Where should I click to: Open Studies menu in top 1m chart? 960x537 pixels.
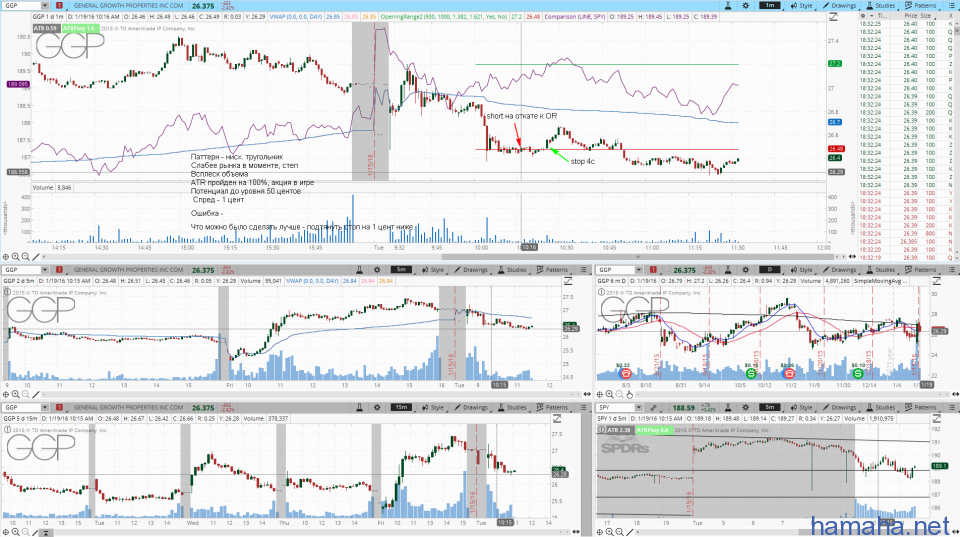click(x=880, y=6)
